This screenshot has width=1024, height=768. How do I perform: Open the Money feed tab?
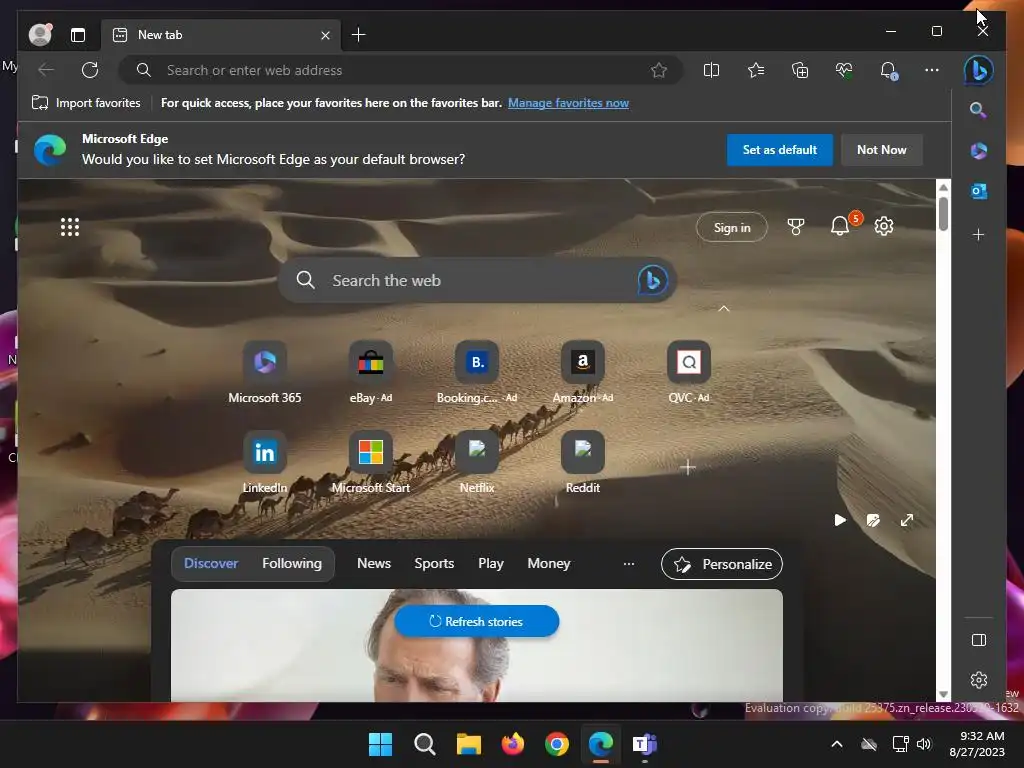click(549, 563)
